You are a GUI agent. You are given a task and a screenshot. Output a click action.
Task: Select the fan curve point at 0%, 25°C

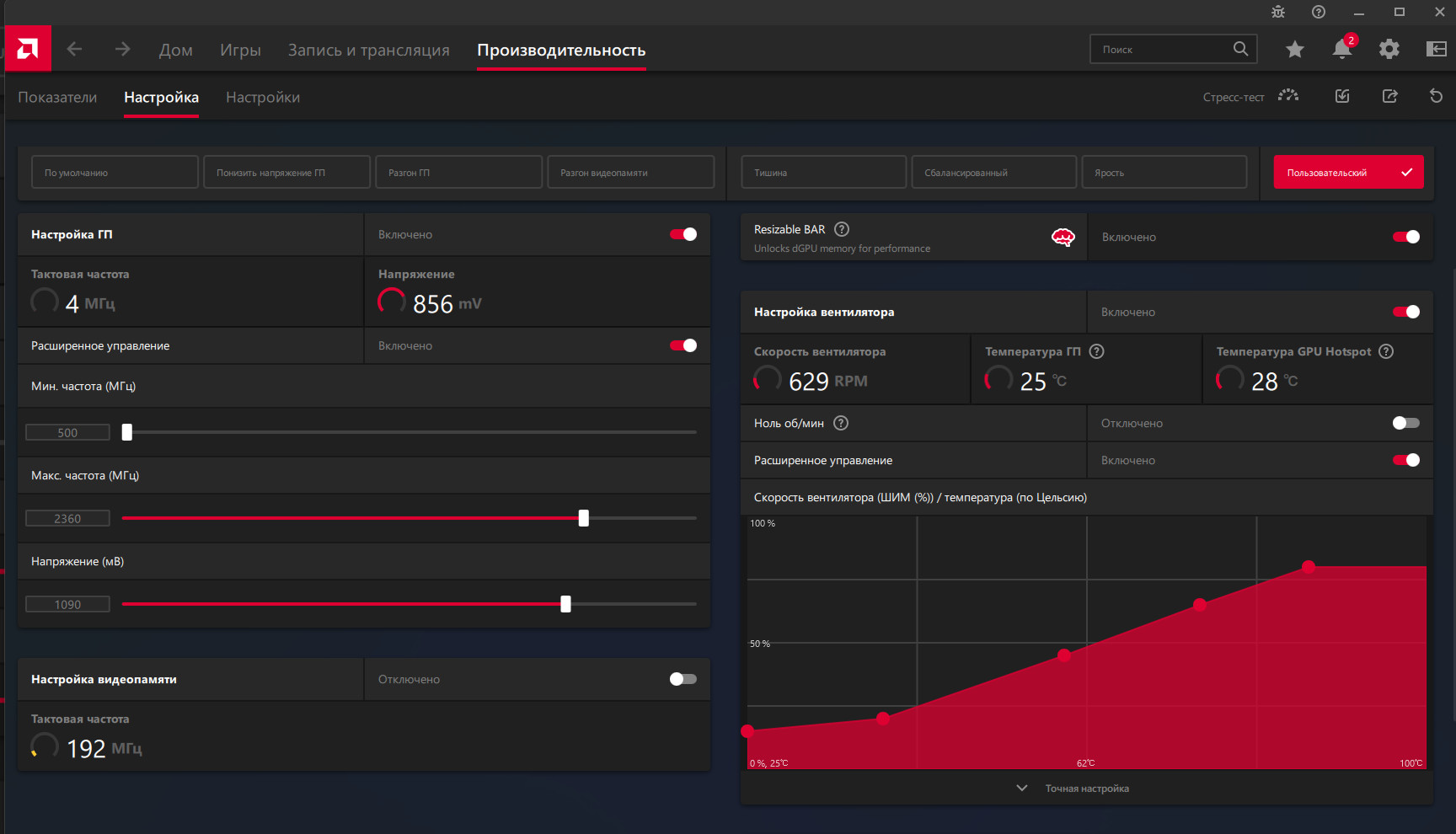click(x=747, y=730)
